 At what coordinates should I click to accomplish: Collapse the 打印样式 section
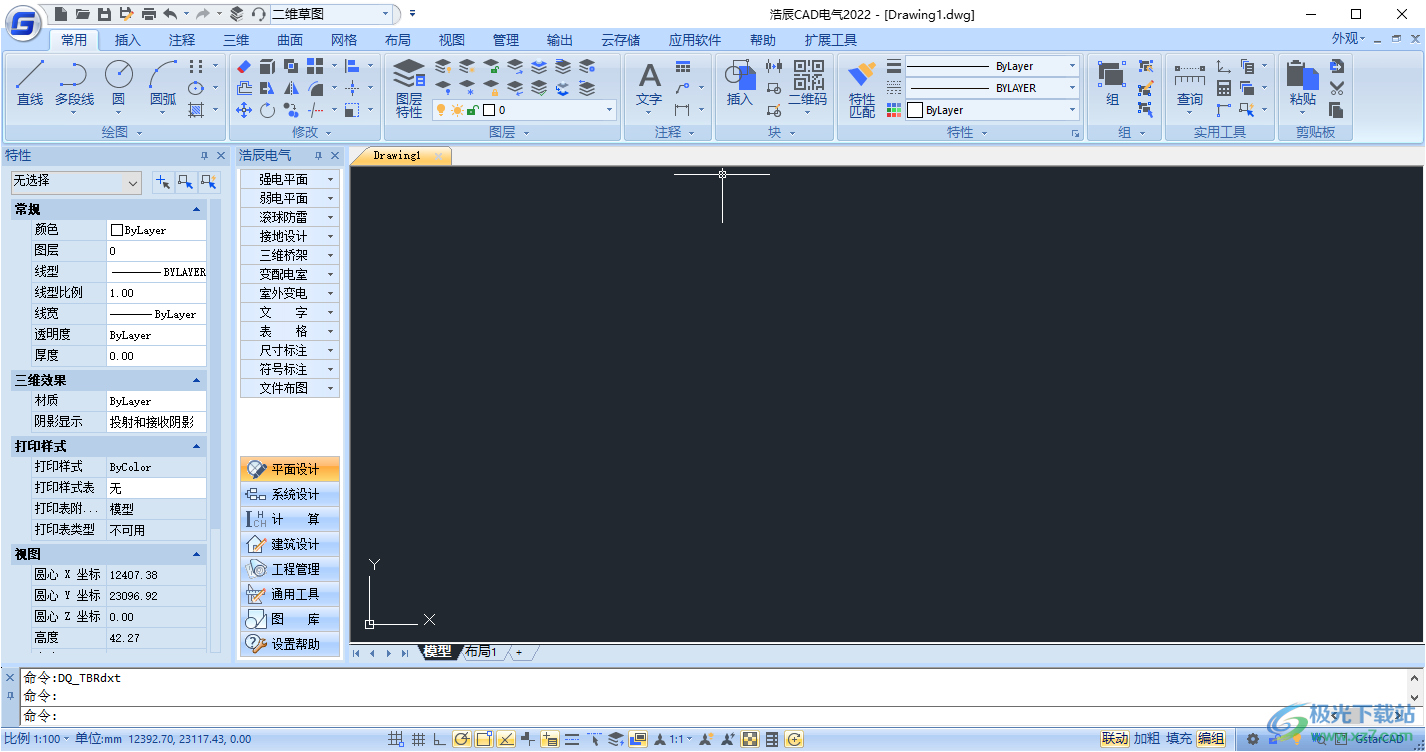point(197,446)
